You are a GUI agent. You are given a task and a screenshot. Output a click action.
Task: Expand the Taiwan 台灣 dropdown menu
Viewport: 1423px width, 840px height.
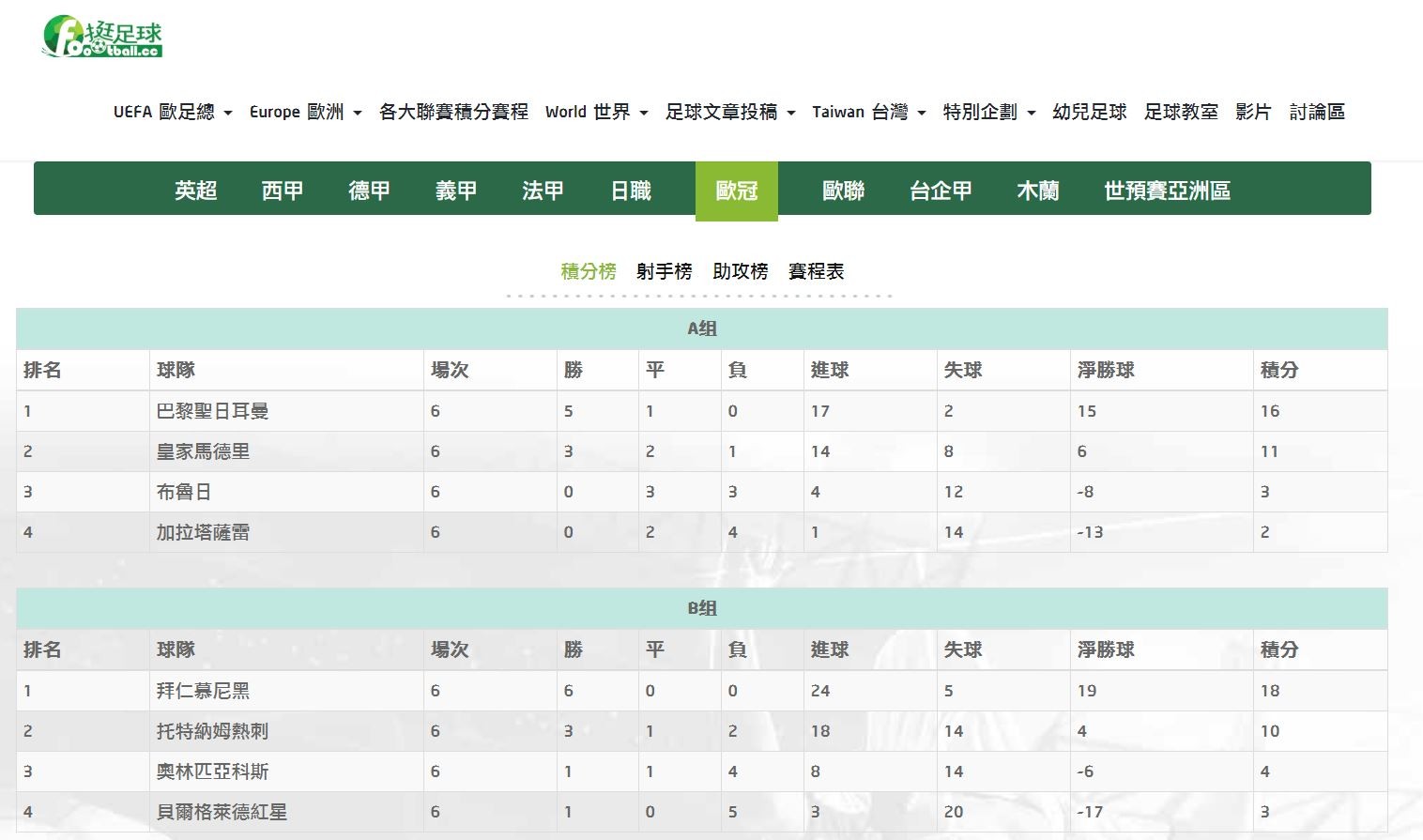click(869, 112)
